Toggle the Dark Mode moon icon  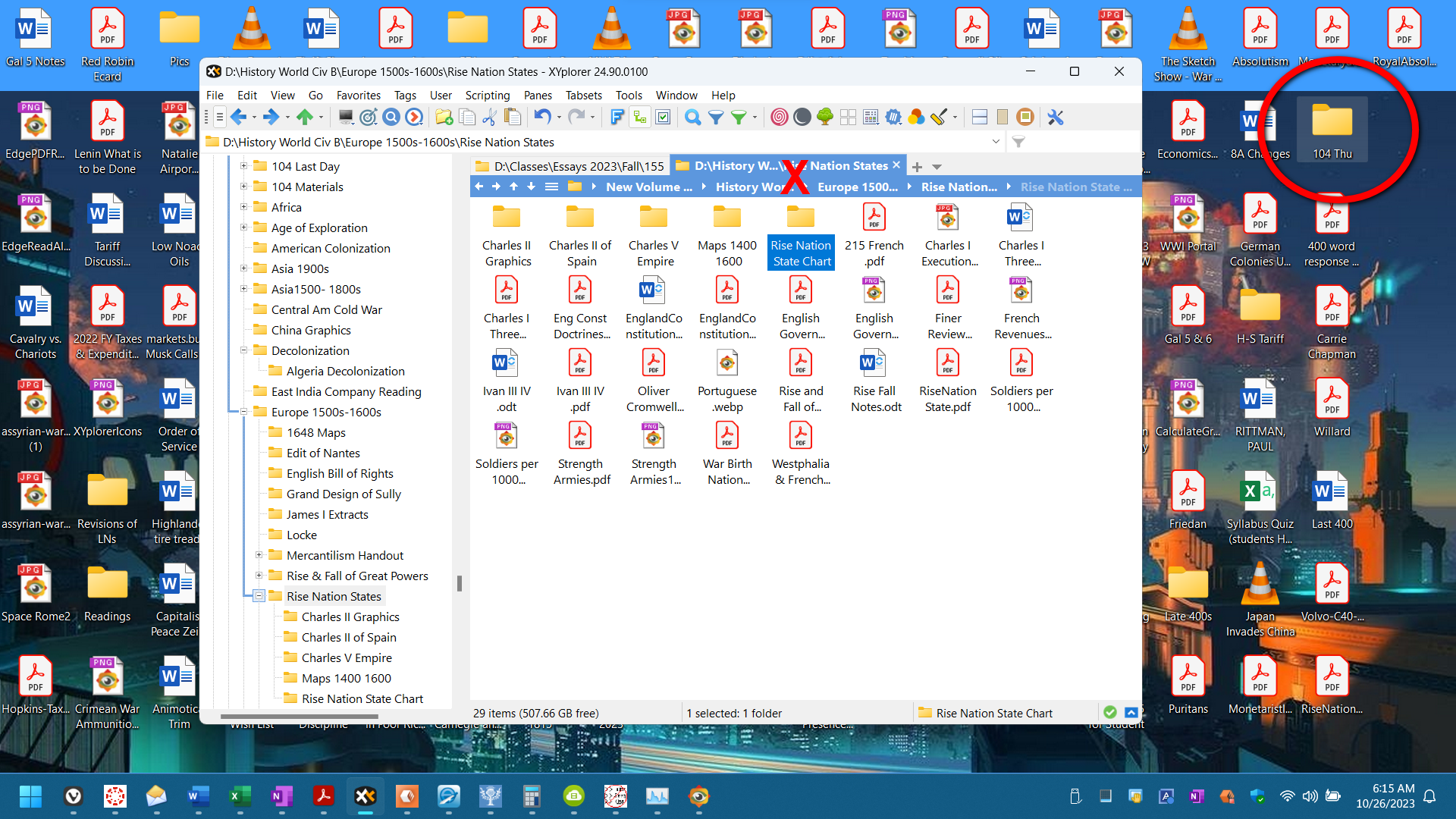[802, 117]
